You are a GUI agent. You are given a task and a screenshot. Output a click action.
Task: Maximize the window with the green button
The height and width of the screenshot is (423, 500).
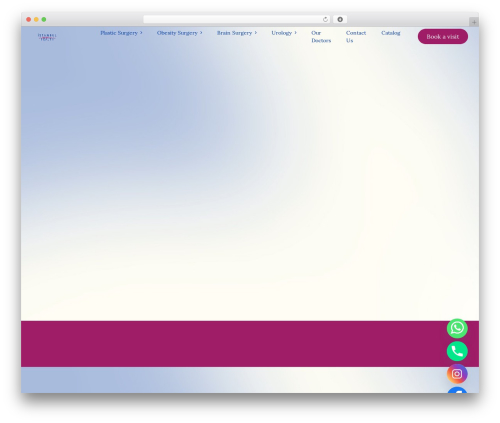pos(44,19)
